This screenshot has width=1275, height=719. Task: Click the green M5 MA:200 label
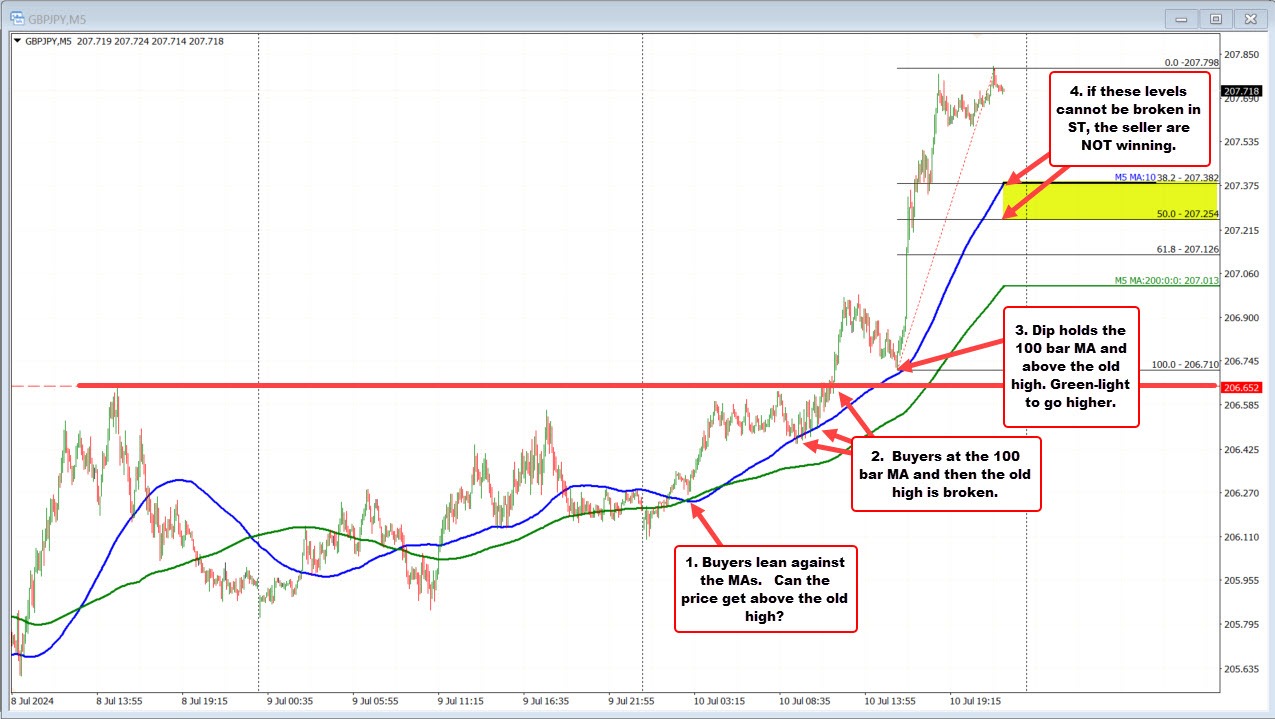tap(1165, 281)
